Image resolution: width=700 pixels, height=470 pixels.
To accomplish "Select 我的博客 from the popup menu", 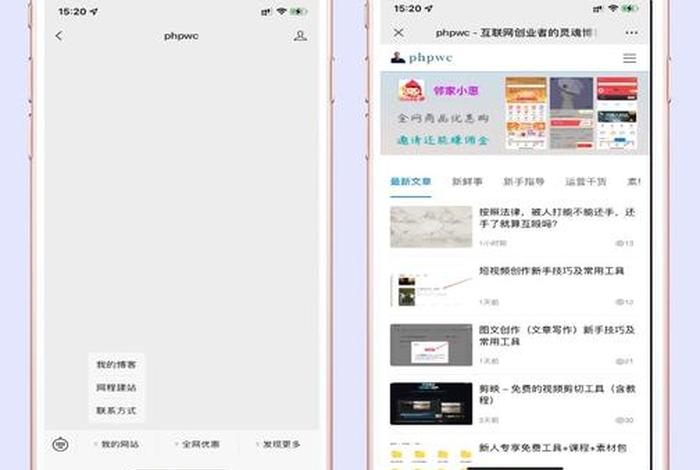I will pyautogui.click(x=116, y=365).
